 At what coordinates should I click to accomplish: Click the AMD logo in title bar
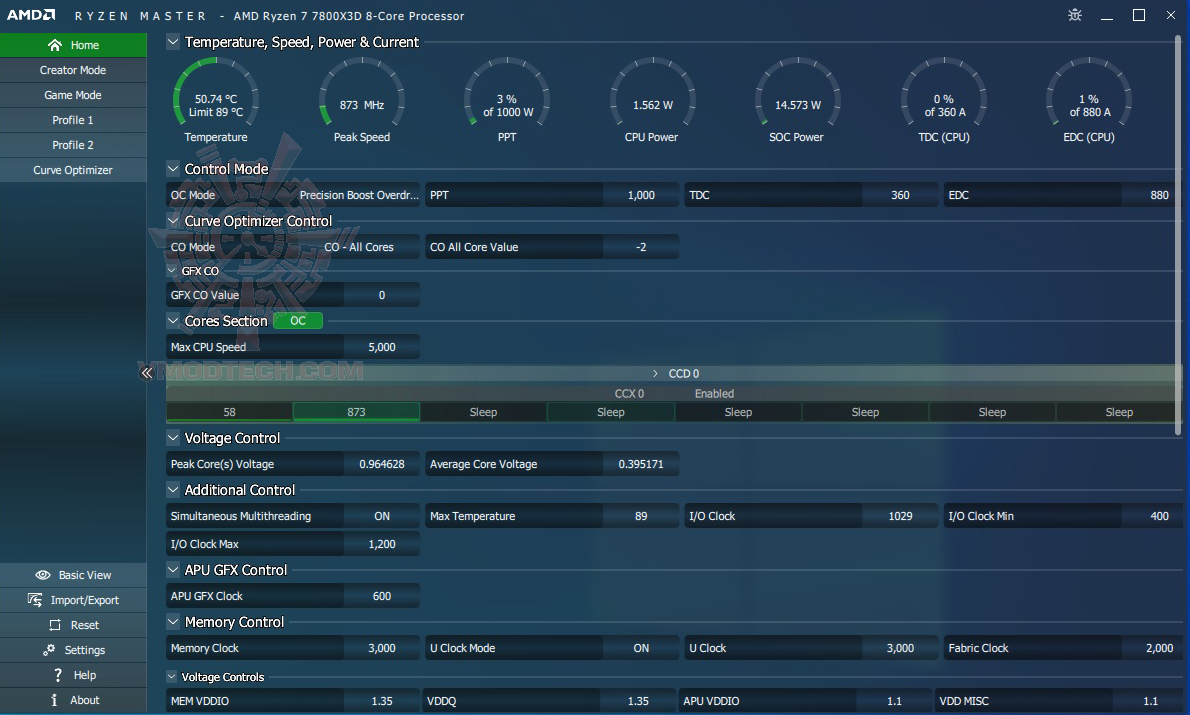[31, 15]
